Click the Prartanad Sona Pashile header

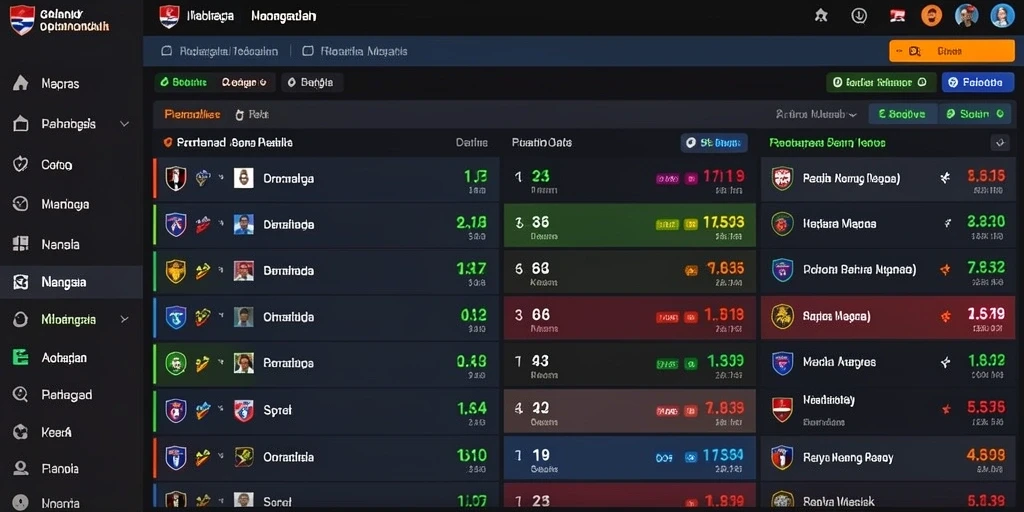coord(234,142)
